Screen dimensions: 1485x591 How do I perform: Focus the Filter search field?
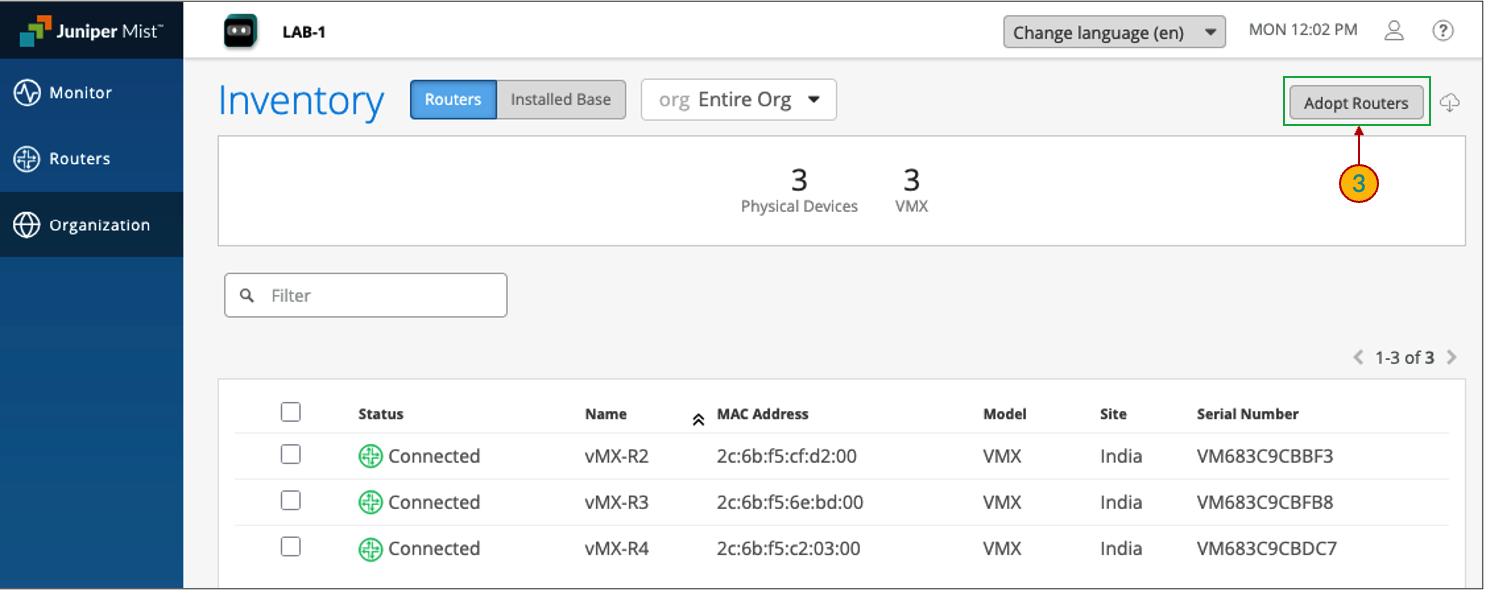coord(380,296)
